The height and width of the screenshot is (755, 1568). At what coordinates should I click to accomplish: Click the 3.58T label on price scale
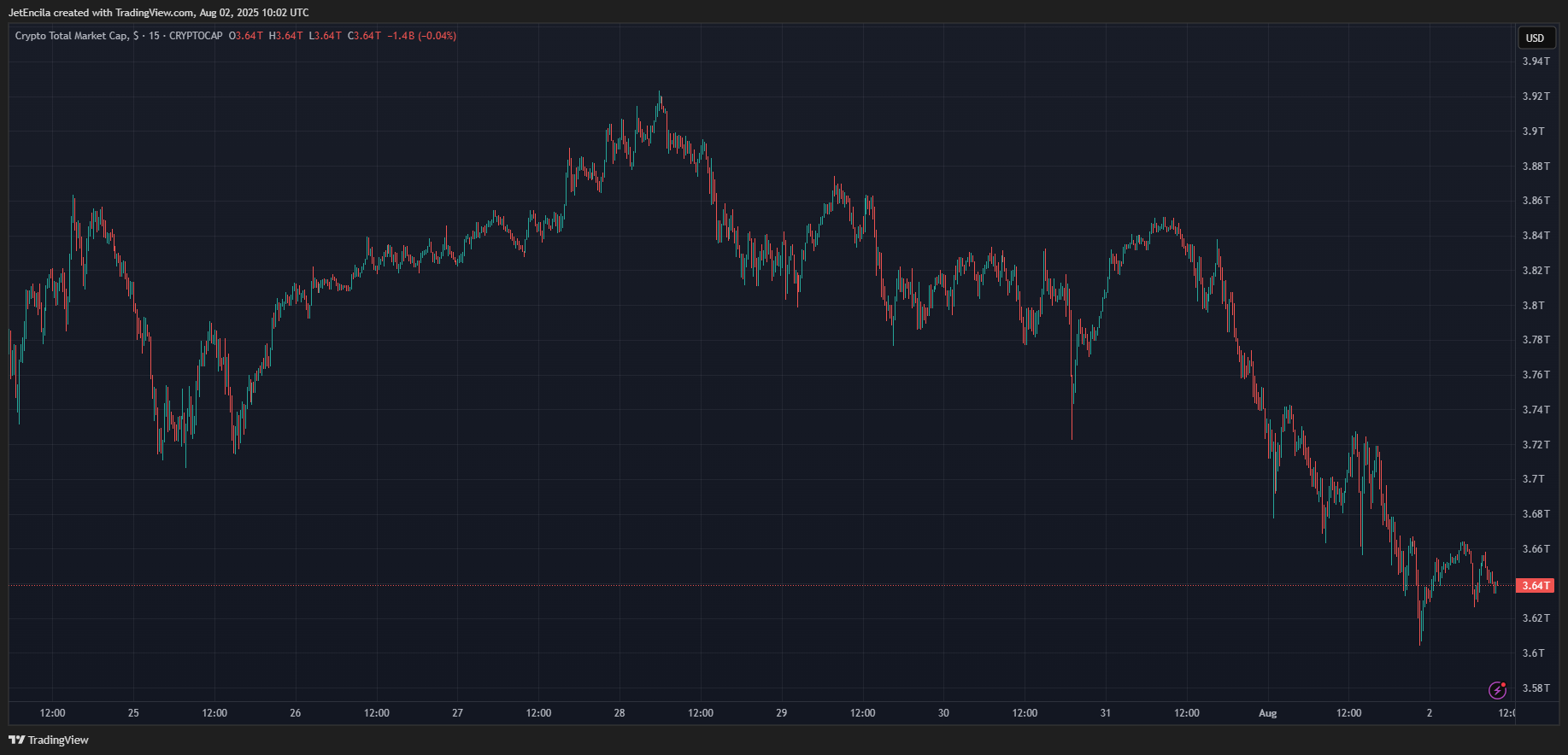(x=1536, y=688)
